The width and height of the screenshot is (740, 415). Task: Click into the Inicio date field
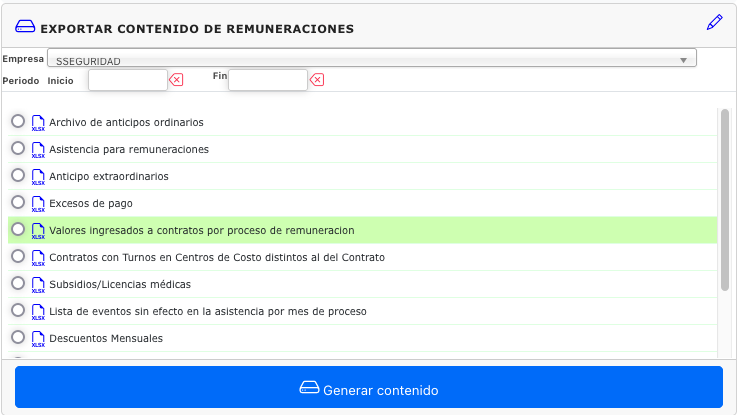127,80
